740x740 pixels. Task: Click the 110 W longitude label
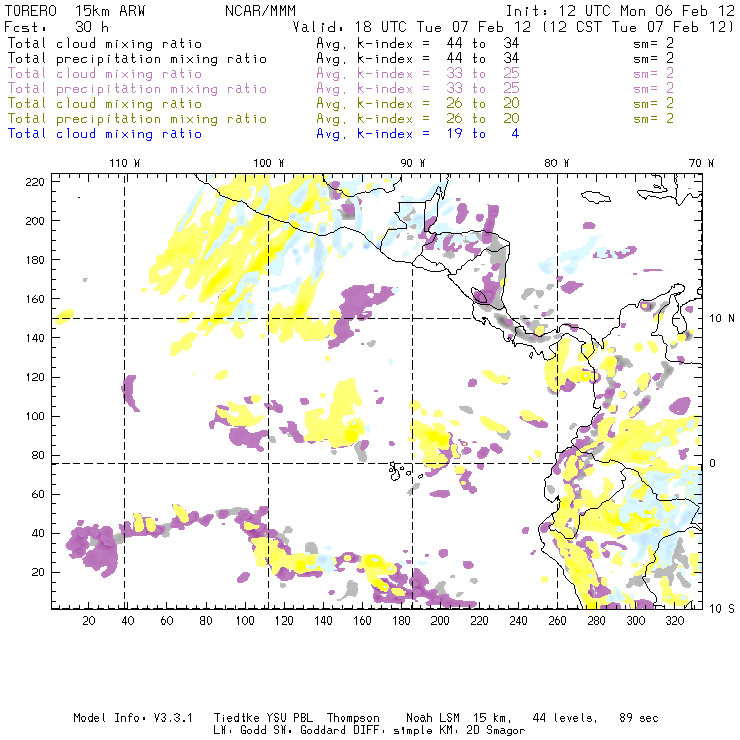(123, 163)
